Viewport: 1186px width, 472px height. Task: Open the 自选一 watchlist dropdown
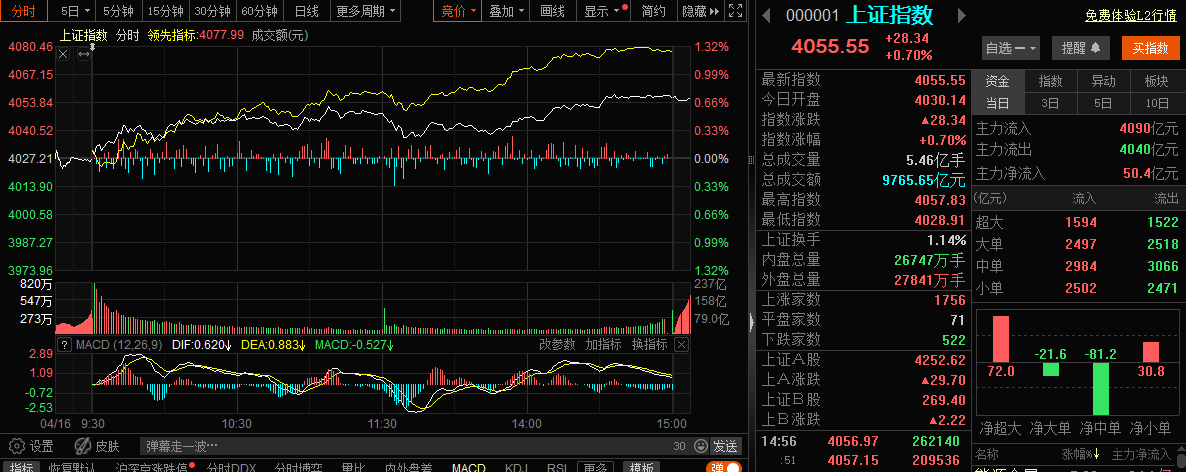[1011, 48]
